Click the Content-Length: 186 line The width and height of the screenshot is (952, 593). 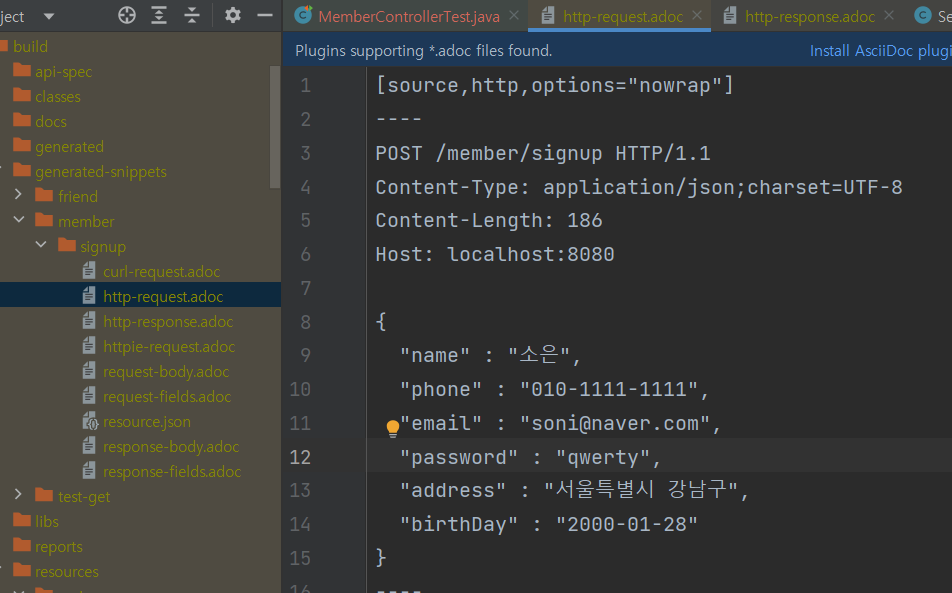pyautogui.click(x=489, y=220)
